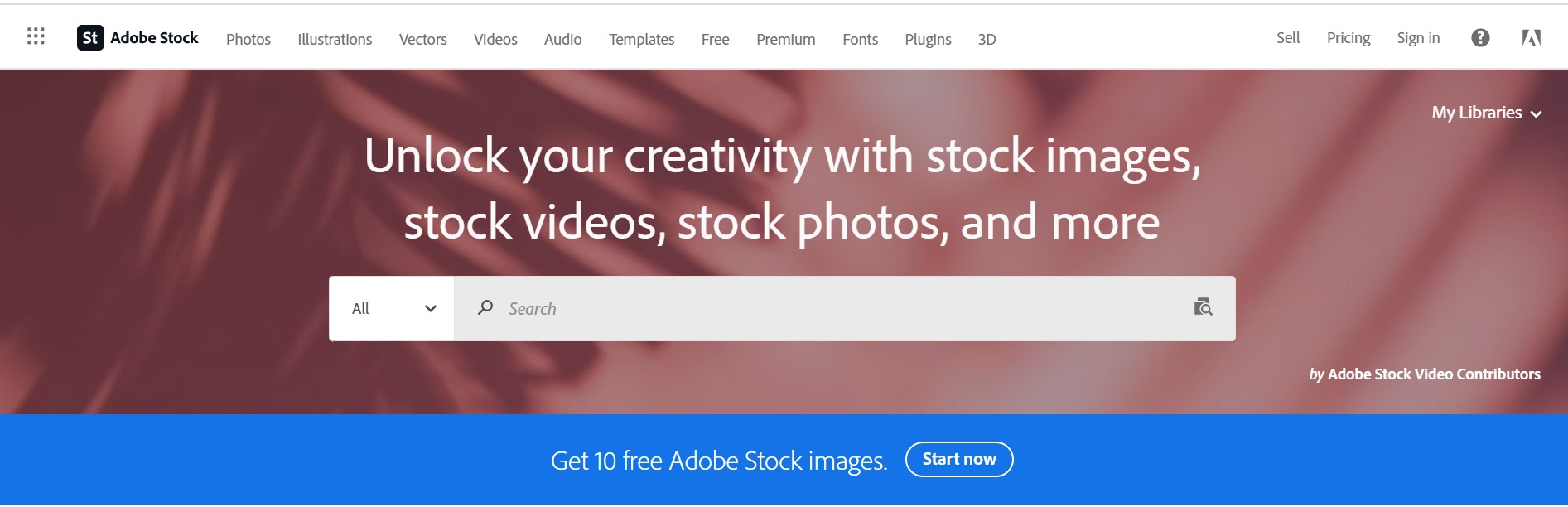Click the Start now button
The width and height of the screenshot is (1568, 507).
(x=959, y=459)
